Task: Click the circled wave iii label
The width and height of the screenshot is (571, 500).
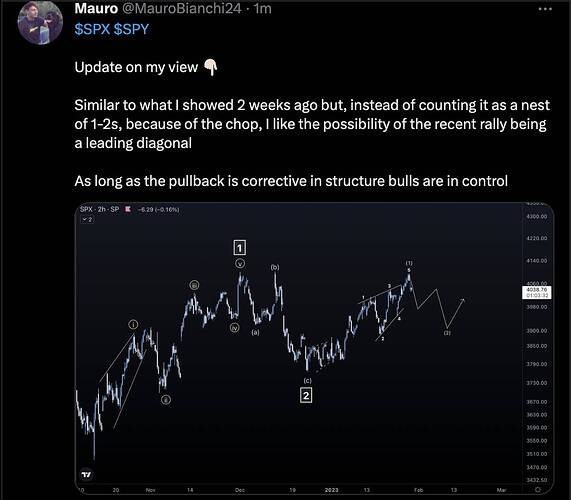Action: [194, 285]
